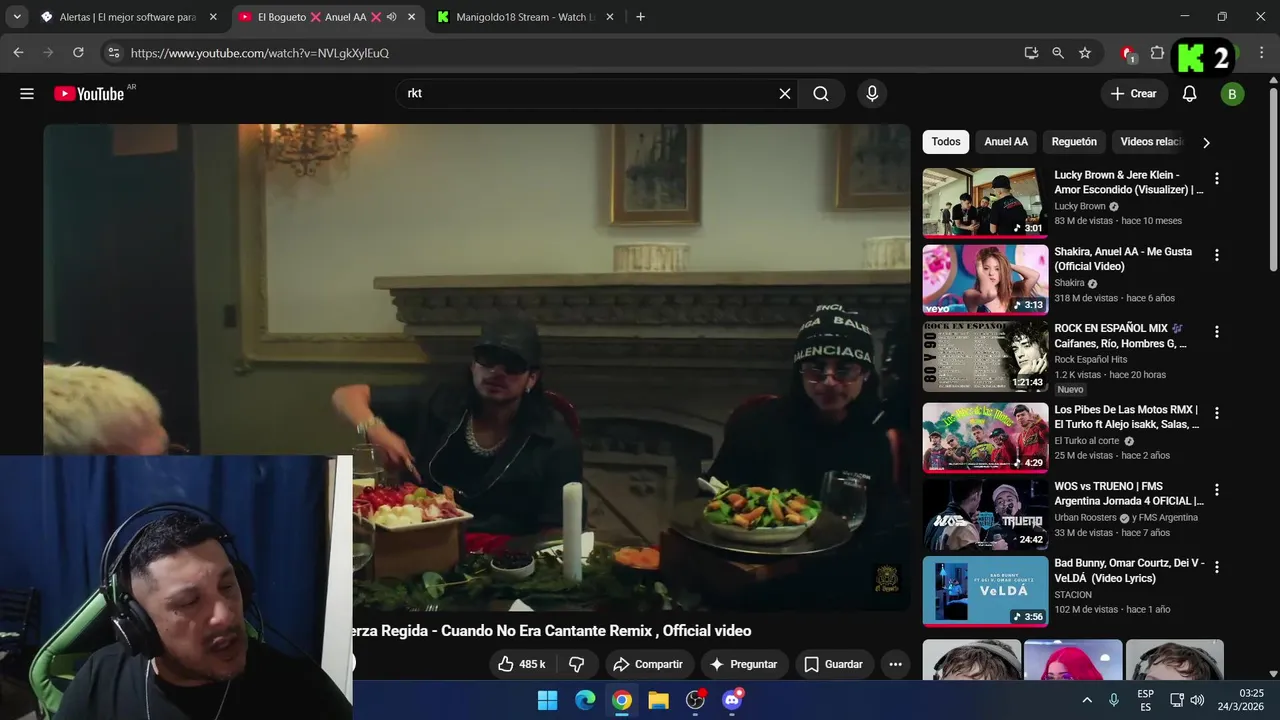Switch to Manigoldo18 Stream tab

525,17
